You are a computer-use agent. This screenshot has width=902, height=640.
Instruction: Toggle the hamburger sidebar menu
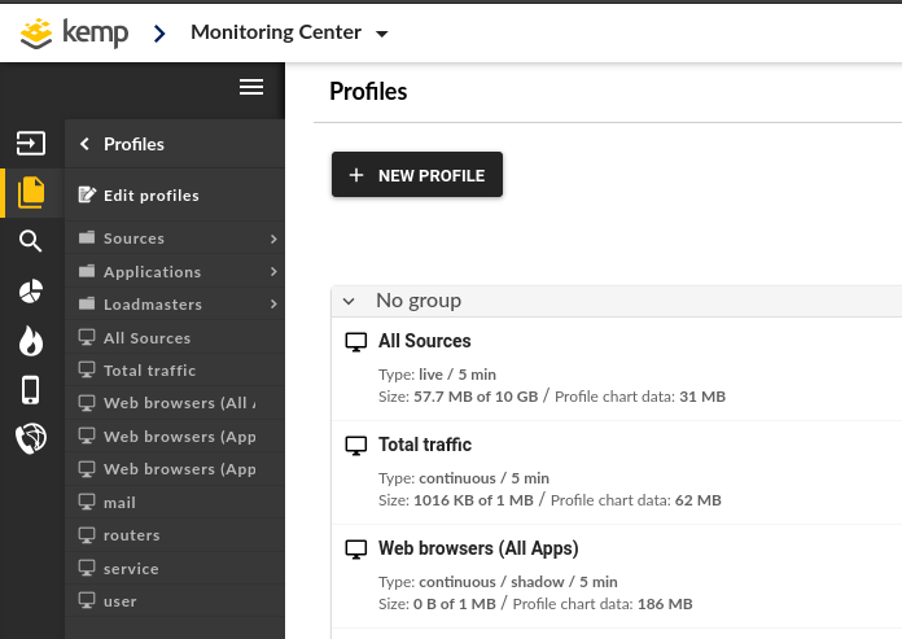click(251, 87)
